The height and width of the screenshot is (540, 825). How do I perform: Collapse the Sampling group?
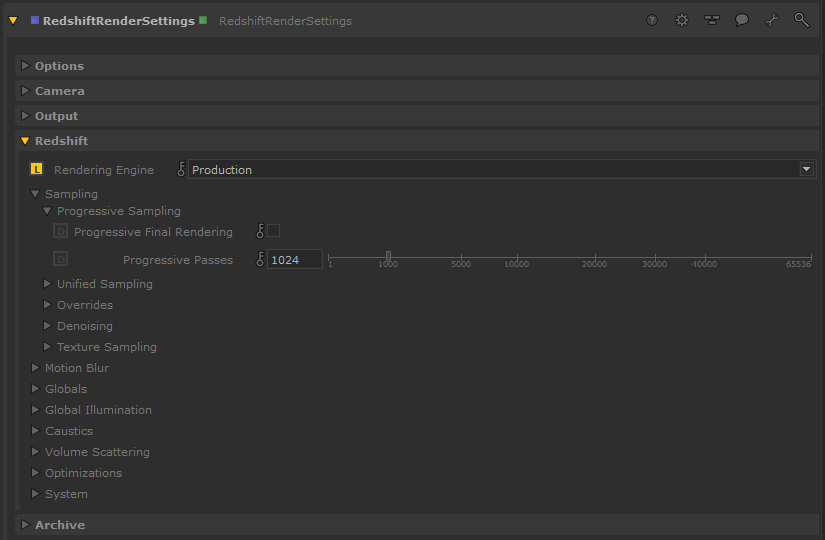click(x=35, y=194)
